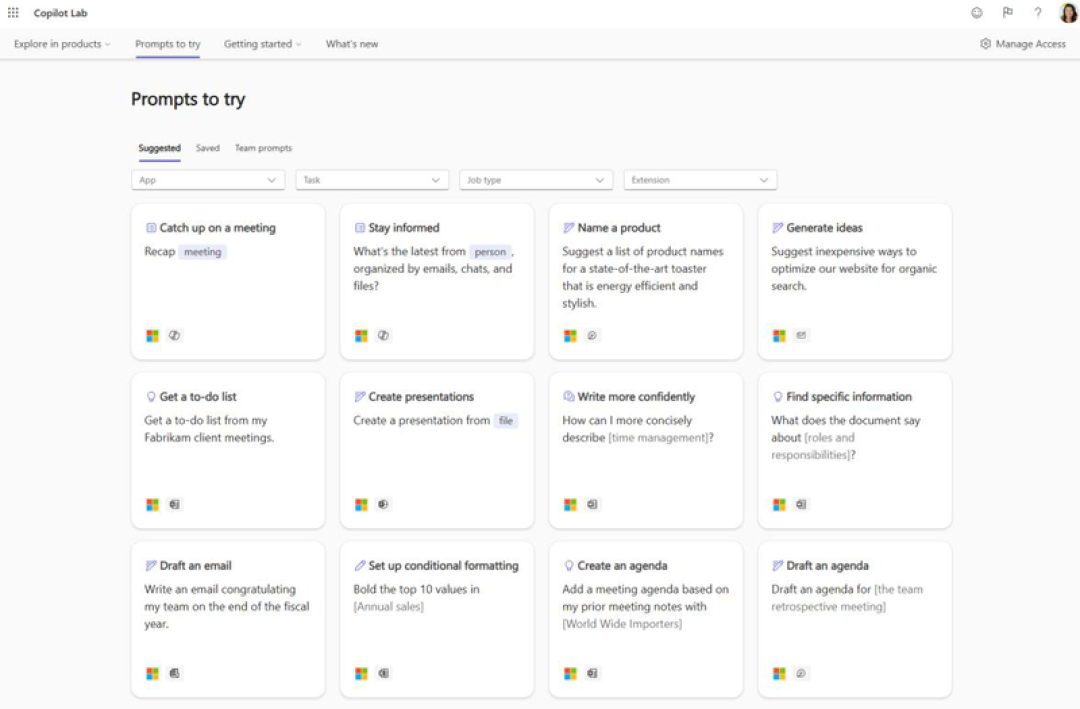Viewport: 1080px width, 709px height.
Task: Open the Catch up on a meeting card title
Action: [x=218, y=227]
